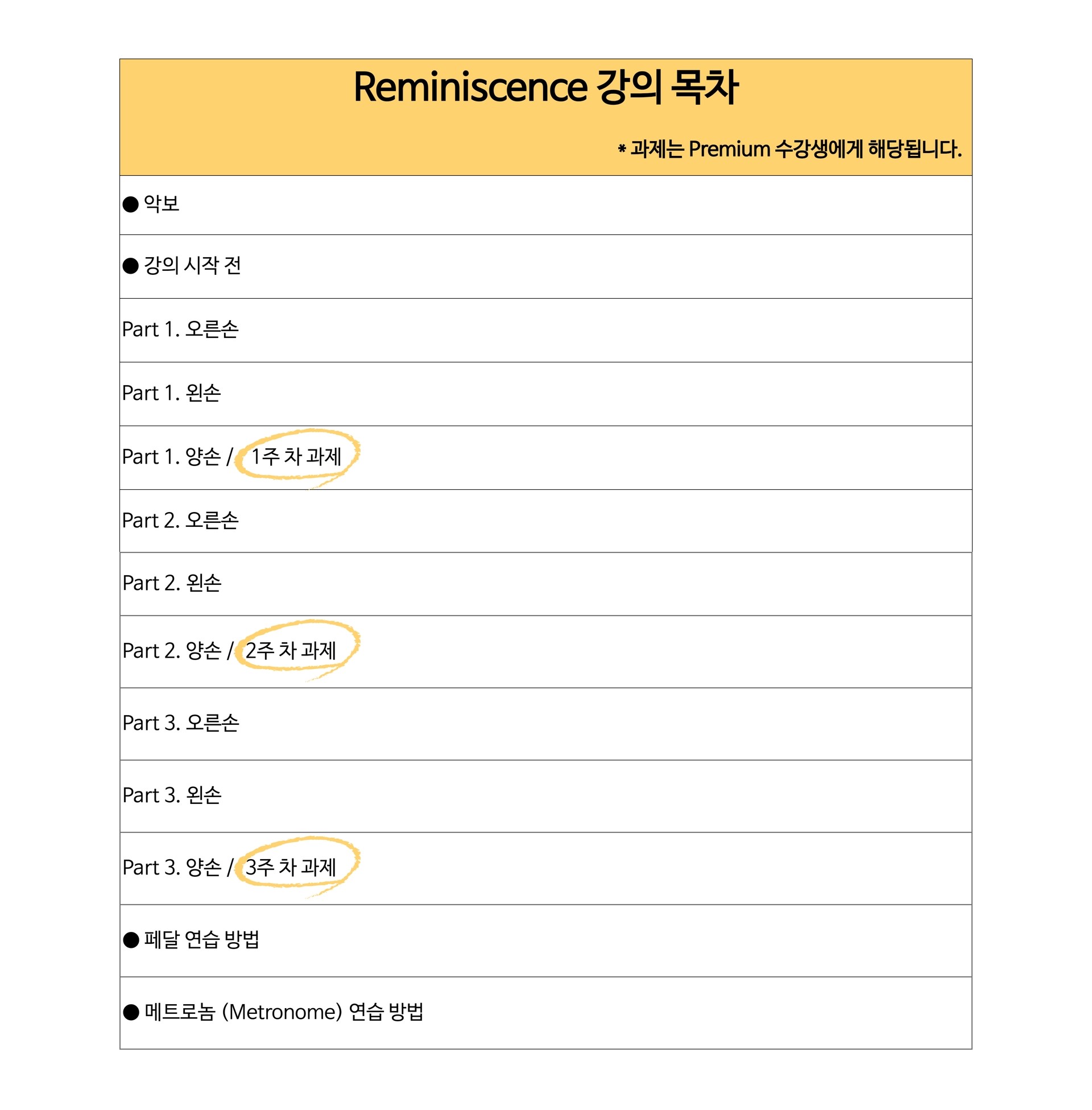Viewport: 1092px width, 1110px height.
Task: Select the circled 1주 차 과제 label
Action: pos(296,457)
